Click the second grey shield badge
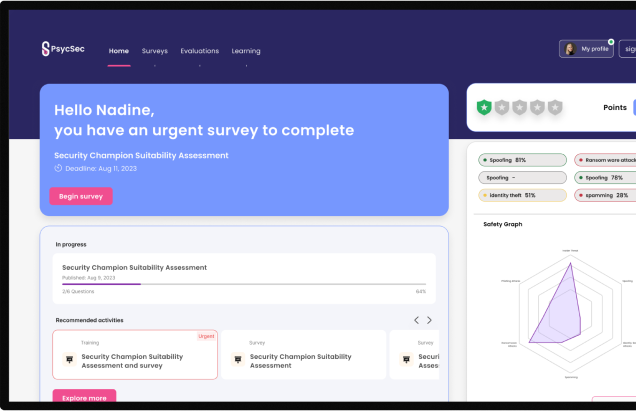 (x=520, y=107)
